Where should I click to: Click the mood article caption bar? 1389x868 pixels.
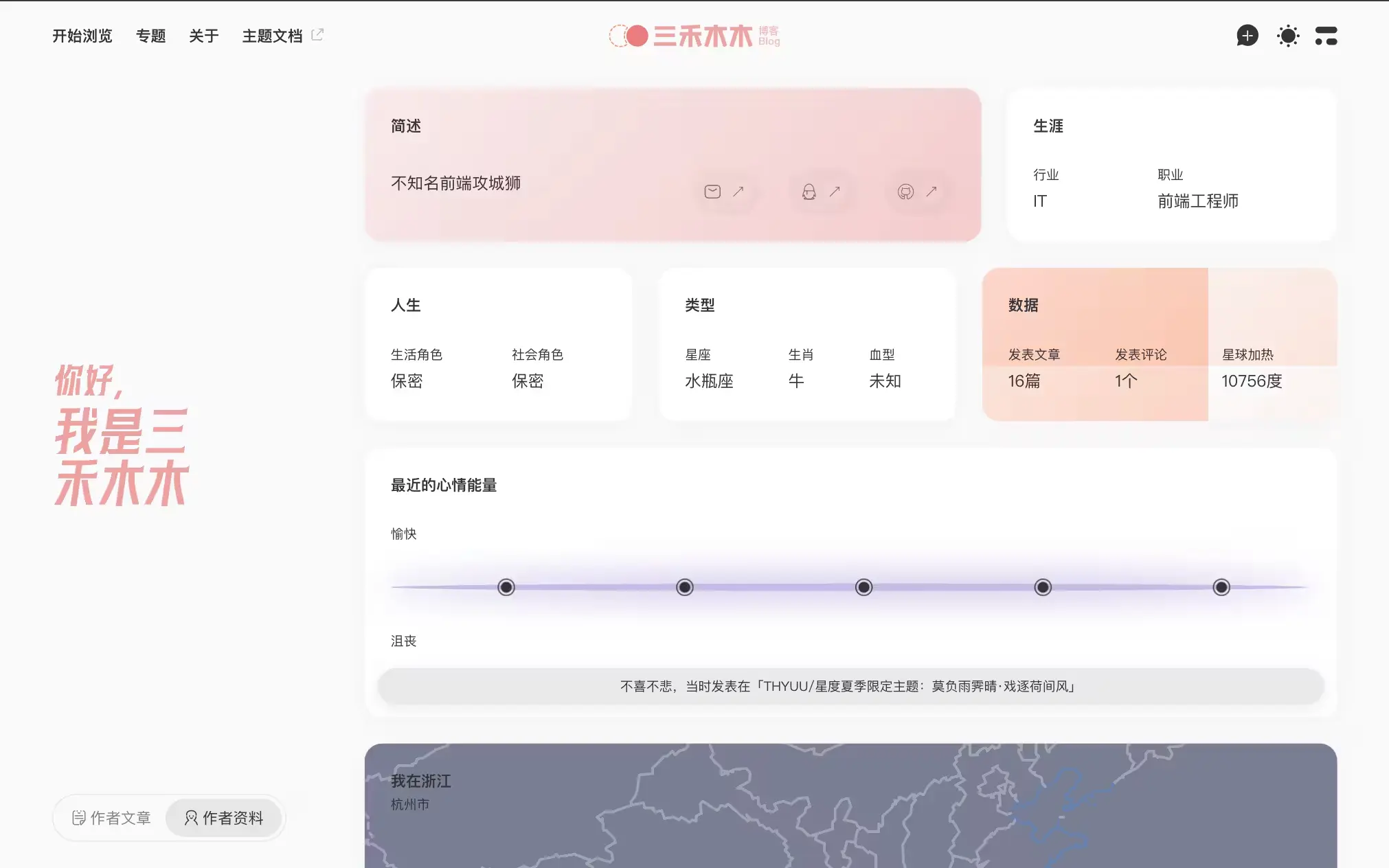click(850, 686)
